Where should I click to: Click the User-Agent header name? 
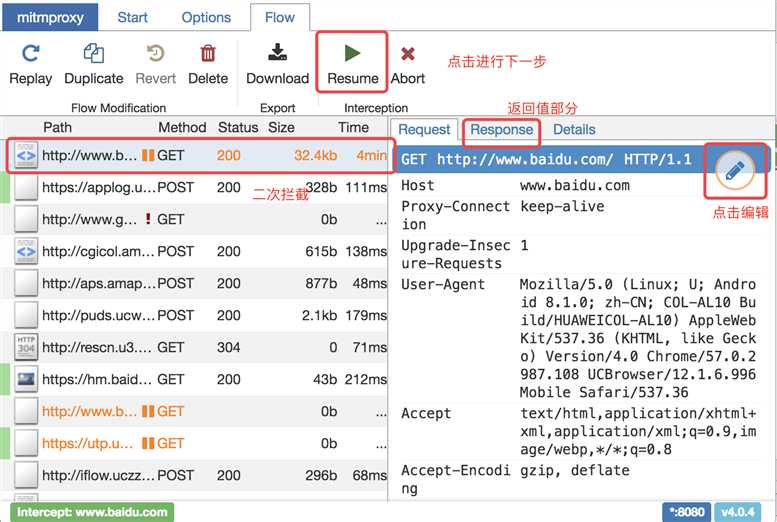coord(443,284)
